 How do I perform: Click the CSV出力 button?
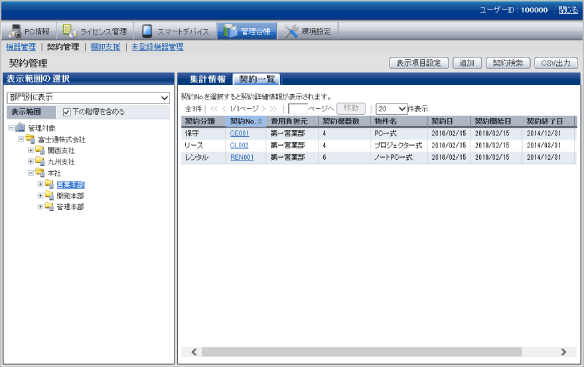(556, 63)
